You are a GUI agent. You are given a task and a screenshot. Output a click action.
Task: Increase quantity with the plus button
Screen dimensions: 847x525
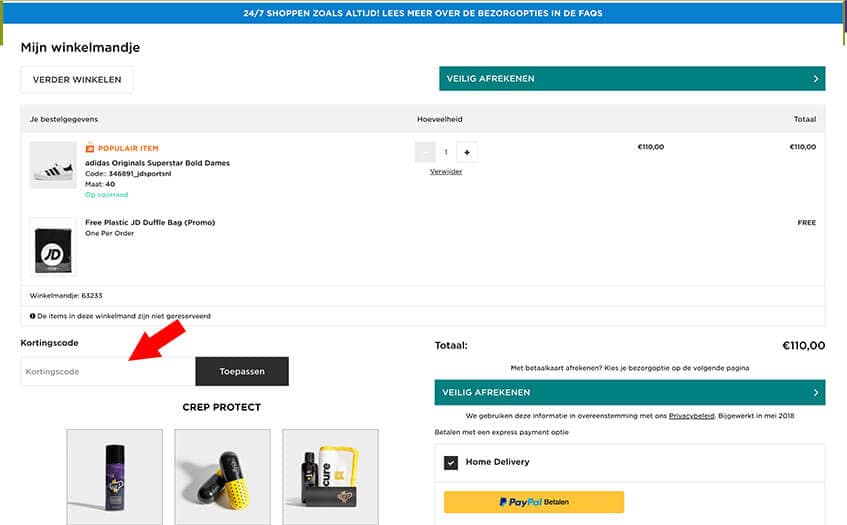[x=467, y=152]
